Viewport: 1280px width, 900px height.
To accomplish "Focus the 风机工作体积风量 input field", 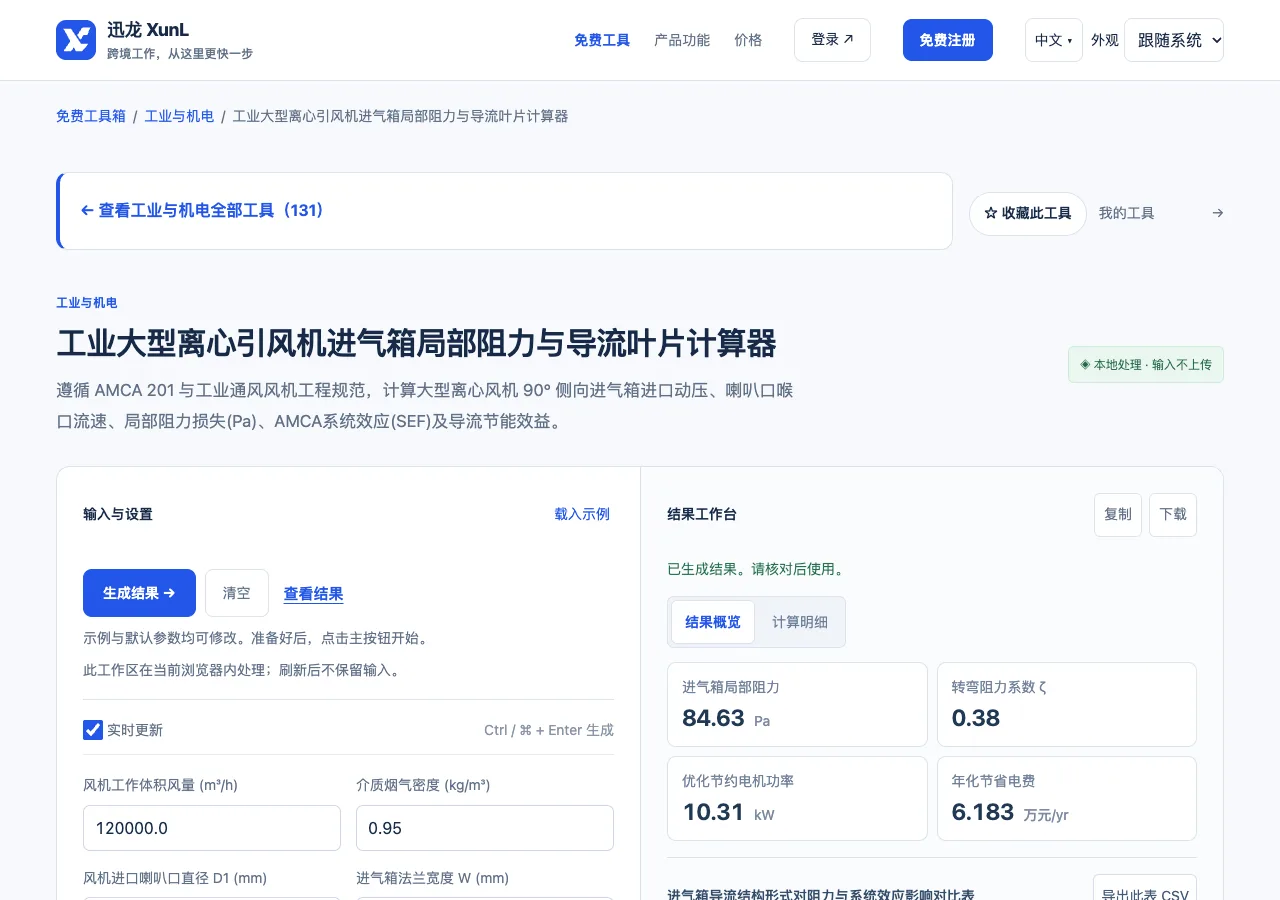I will 212,828.
